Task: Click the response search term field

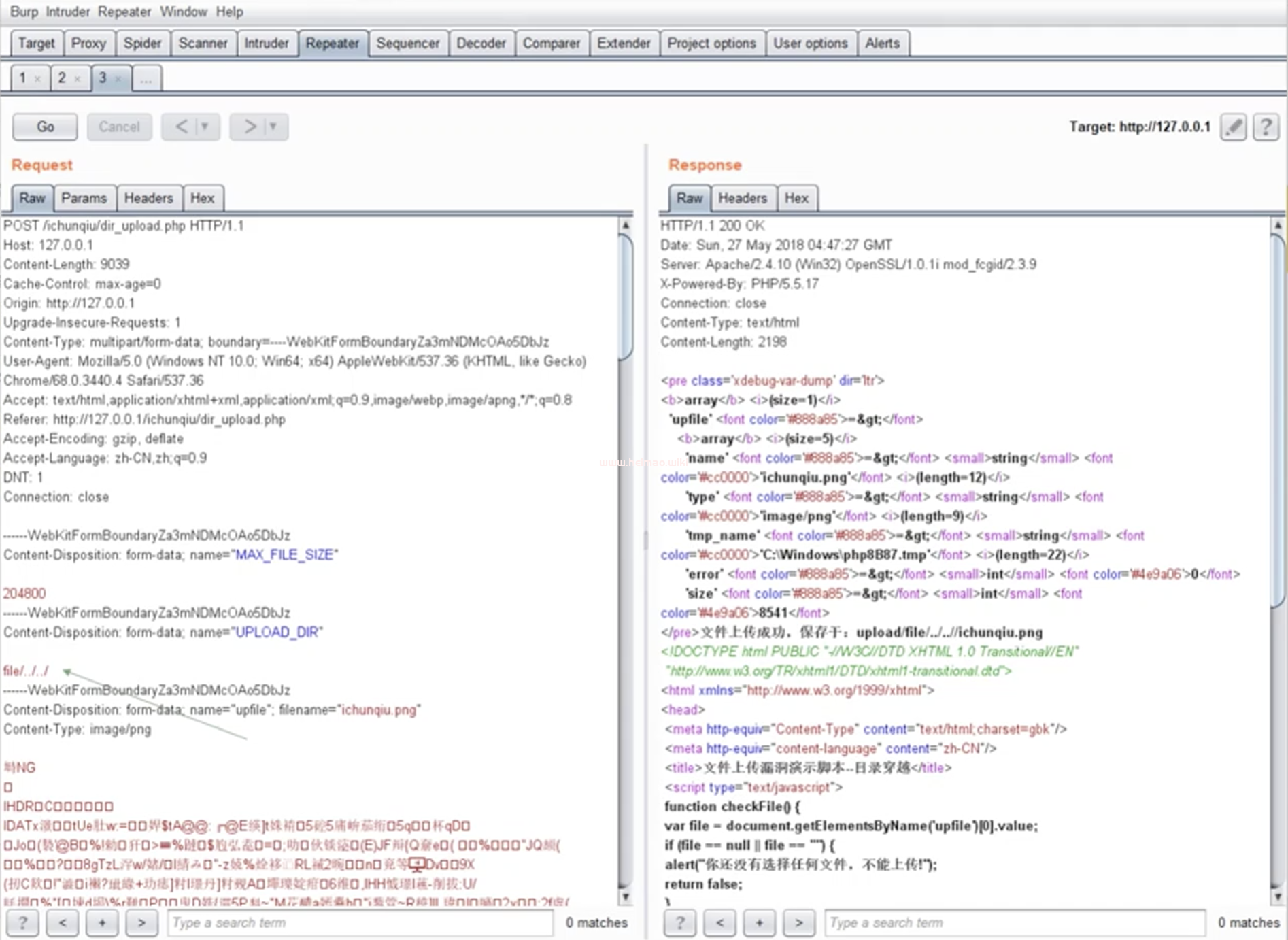Action: coord(1013,923)
